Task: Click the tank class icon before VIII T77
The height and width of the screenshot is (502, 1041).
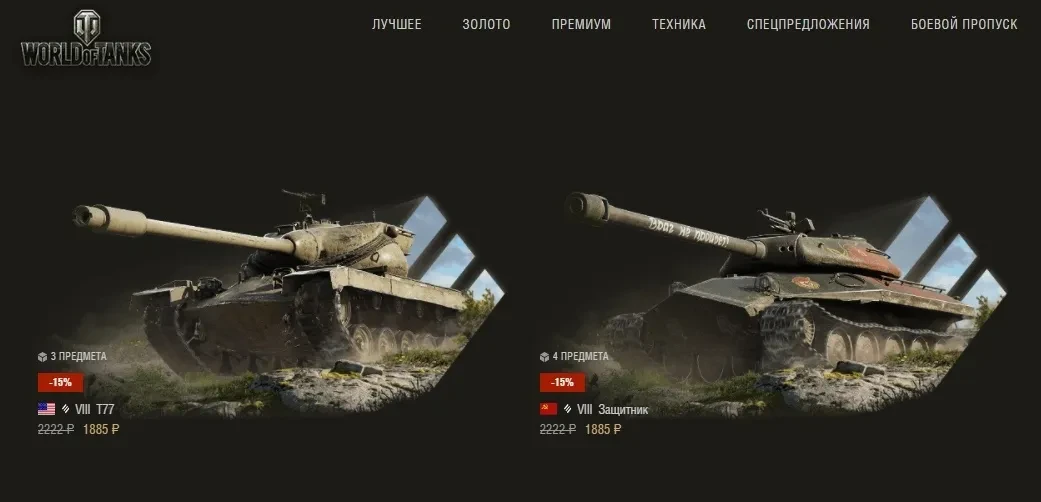Action: pyautogui.click(x=66, y=410)
